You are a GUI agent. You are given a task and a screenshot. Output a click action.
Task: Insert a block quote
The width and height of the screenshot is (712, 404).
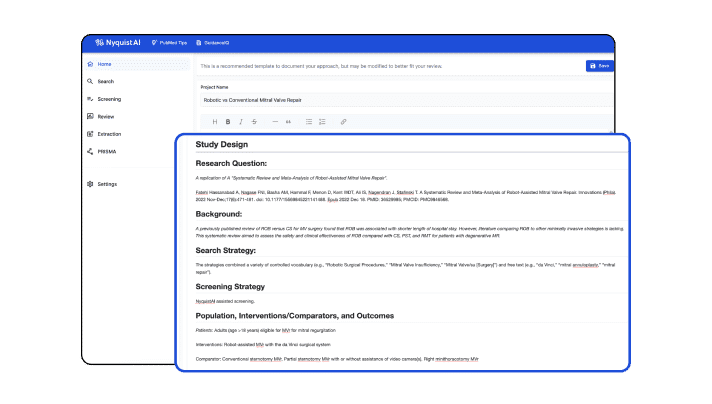(x=289, y=122)
